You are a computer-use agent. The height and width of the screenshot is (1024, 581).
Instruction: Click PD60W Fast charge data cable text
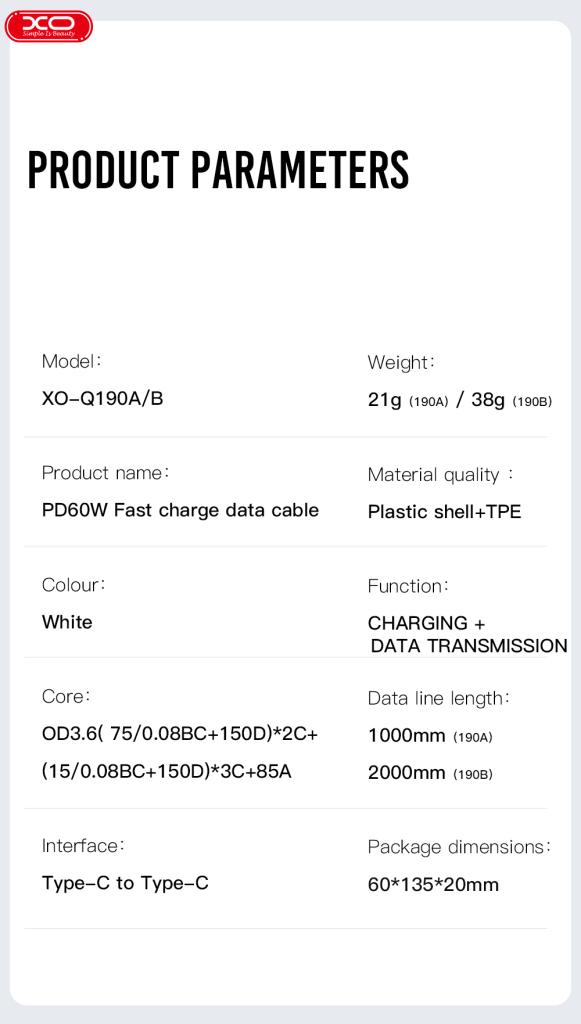(x=180, y=510)
